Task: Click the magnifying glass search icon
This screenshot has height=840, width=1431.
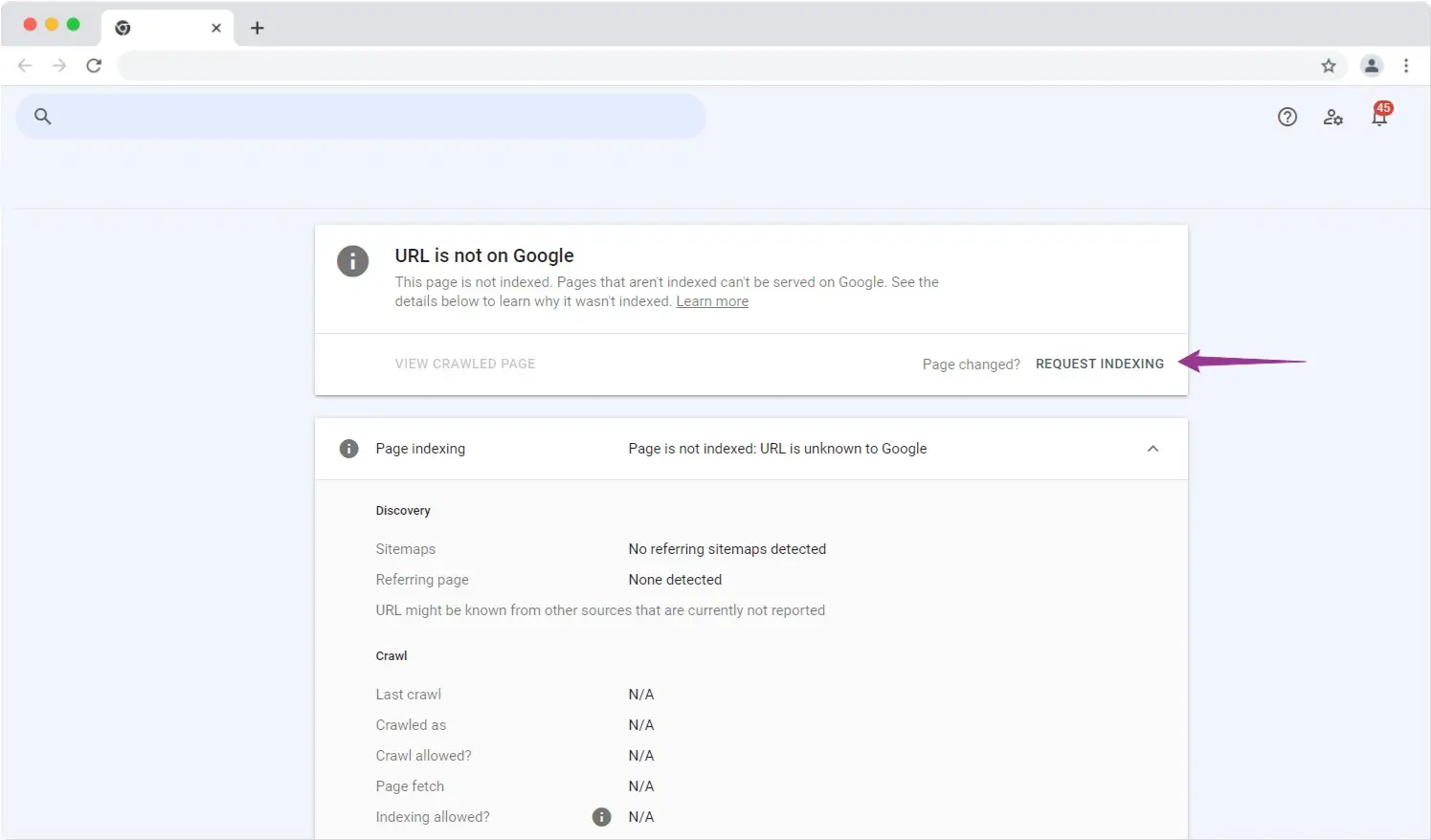Action: (x=42, y=117)
